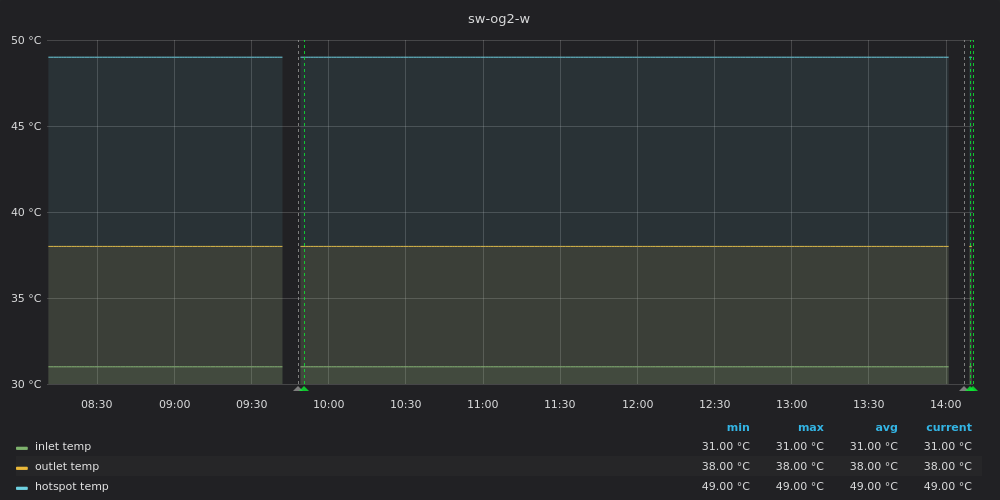Toggle the outlet temp series in legend
The height and width of the screenshot is (500, 1000).
[x=66, y=467]
